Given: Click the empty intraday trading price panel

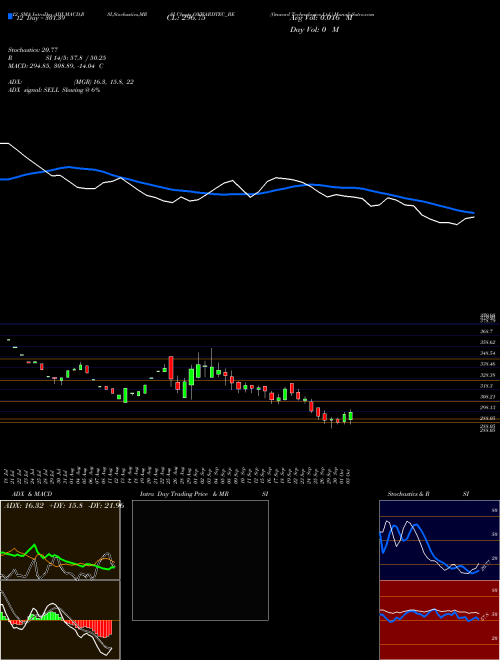Looking at the screenshot, I should [x=200, y=560].
